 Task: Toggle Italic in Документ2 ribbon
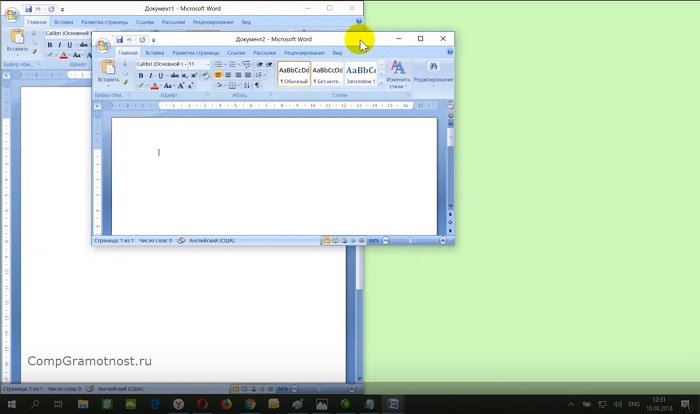(x=150, y=75)
